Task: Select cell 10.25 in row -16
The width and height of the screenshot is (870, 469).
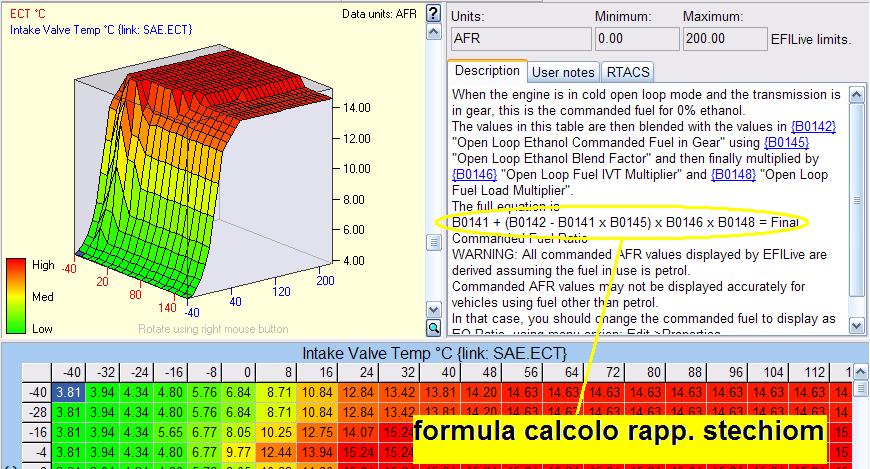Action: pyautogui.click(x=276, y=432)
